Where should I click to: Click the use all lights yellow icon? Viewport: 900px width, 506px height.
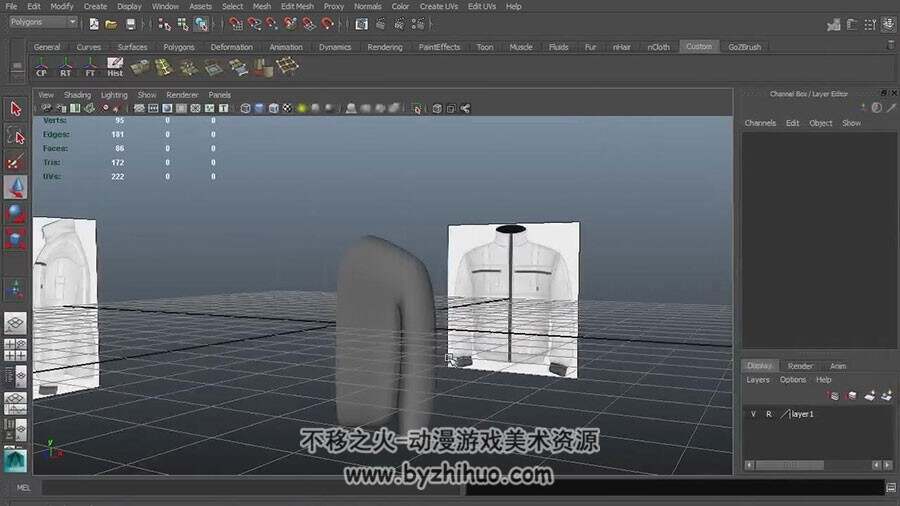(x=302, y=108)
